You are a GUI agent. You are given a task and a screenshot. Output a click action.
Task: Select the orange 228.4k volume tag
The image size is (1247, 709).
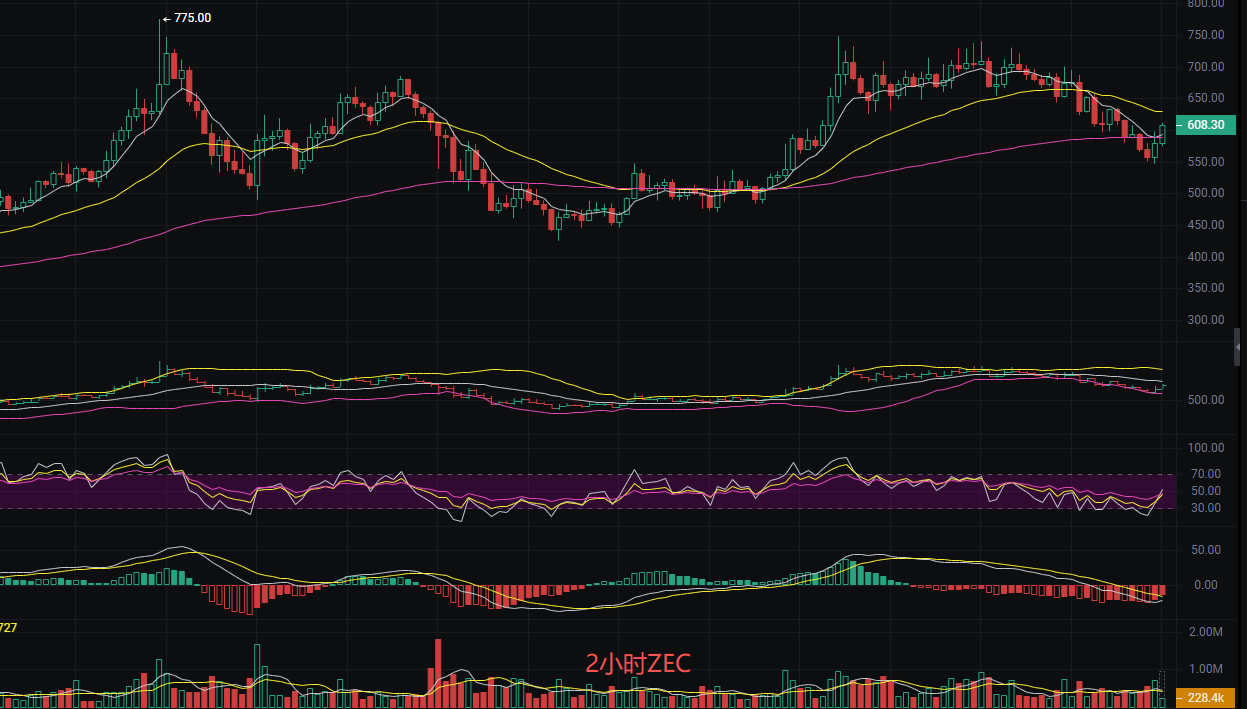click(x=1205, y=697)
